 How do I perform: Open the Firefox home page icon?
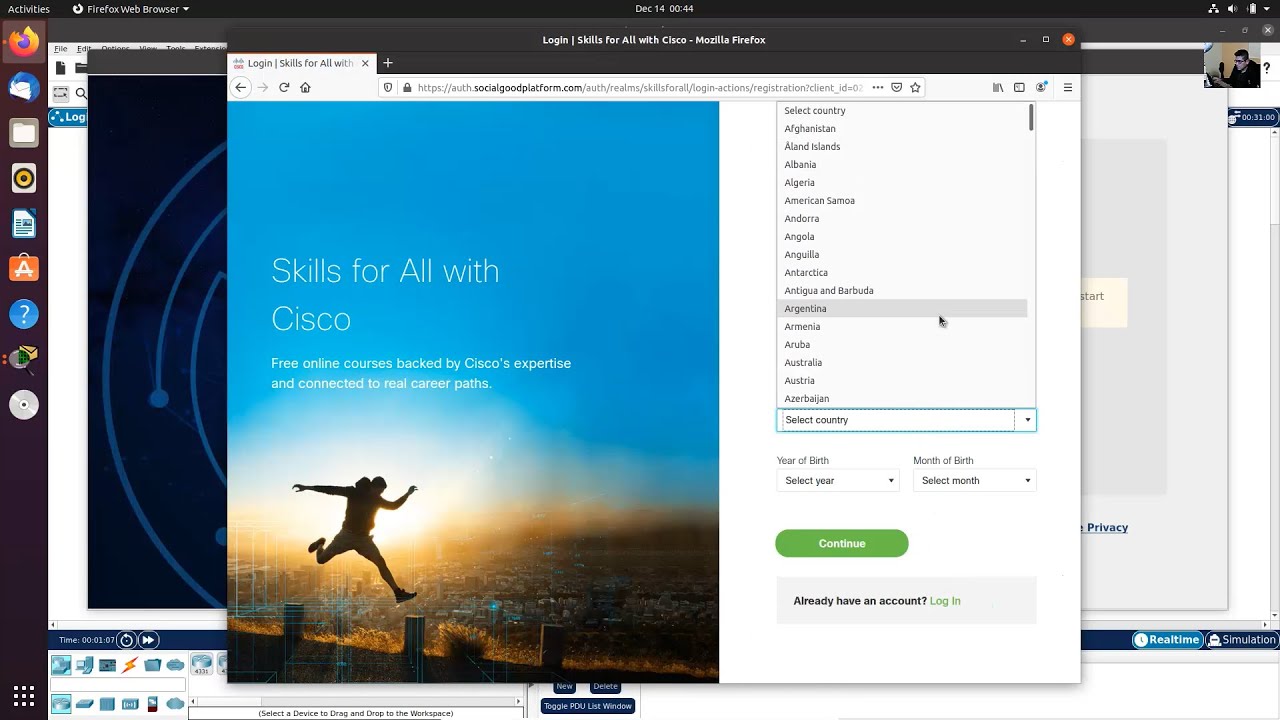pyautogui.click(x=306, y=87)
